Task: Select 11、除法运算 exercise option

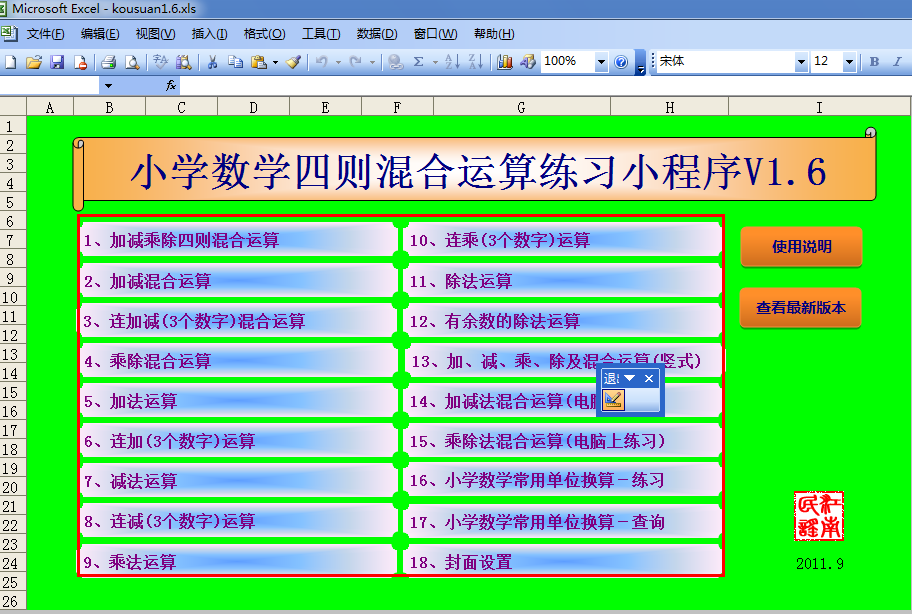Action: 562,281
